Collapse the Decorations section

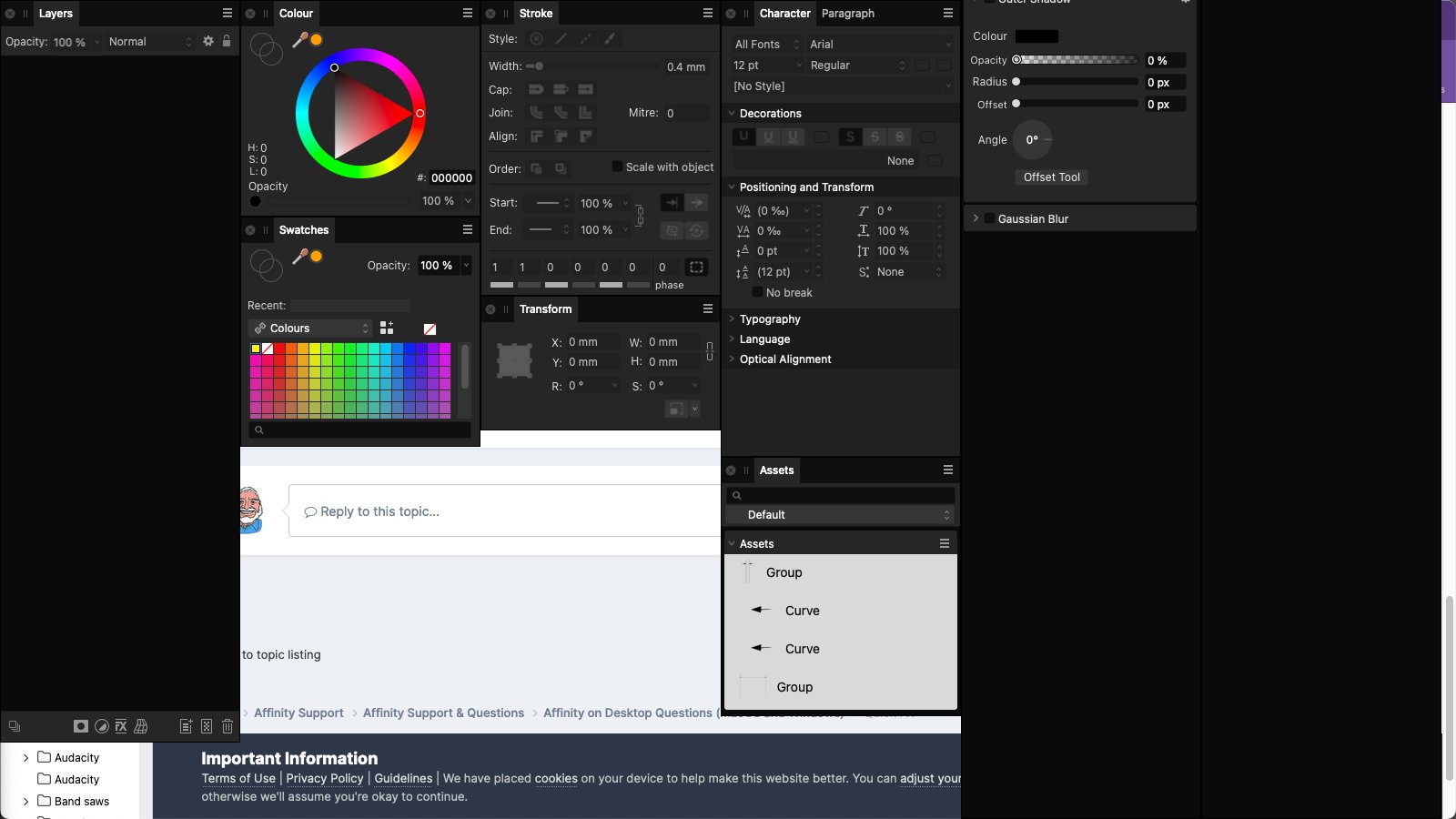tap(732, 113)
